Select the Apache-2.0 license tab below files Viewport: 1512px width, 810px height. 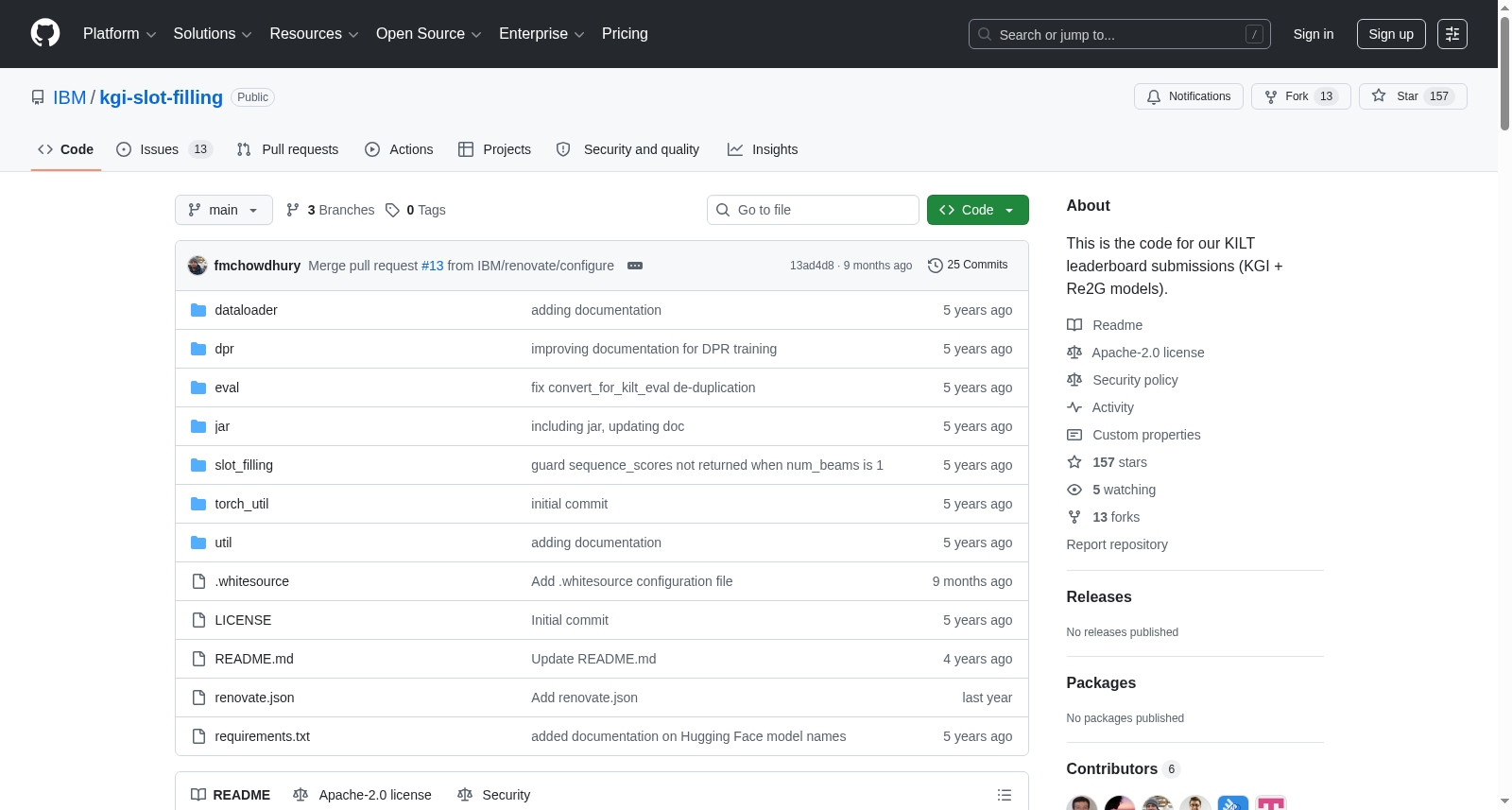[362, 795]
